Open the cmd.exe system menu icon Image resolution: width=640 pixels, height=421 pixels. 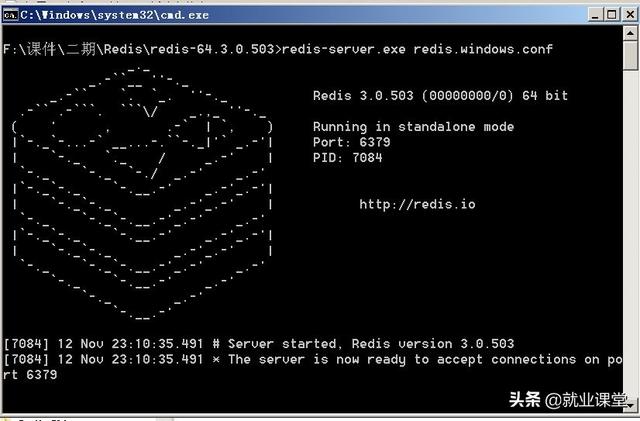pyautogui.click(x=10, y=15)
